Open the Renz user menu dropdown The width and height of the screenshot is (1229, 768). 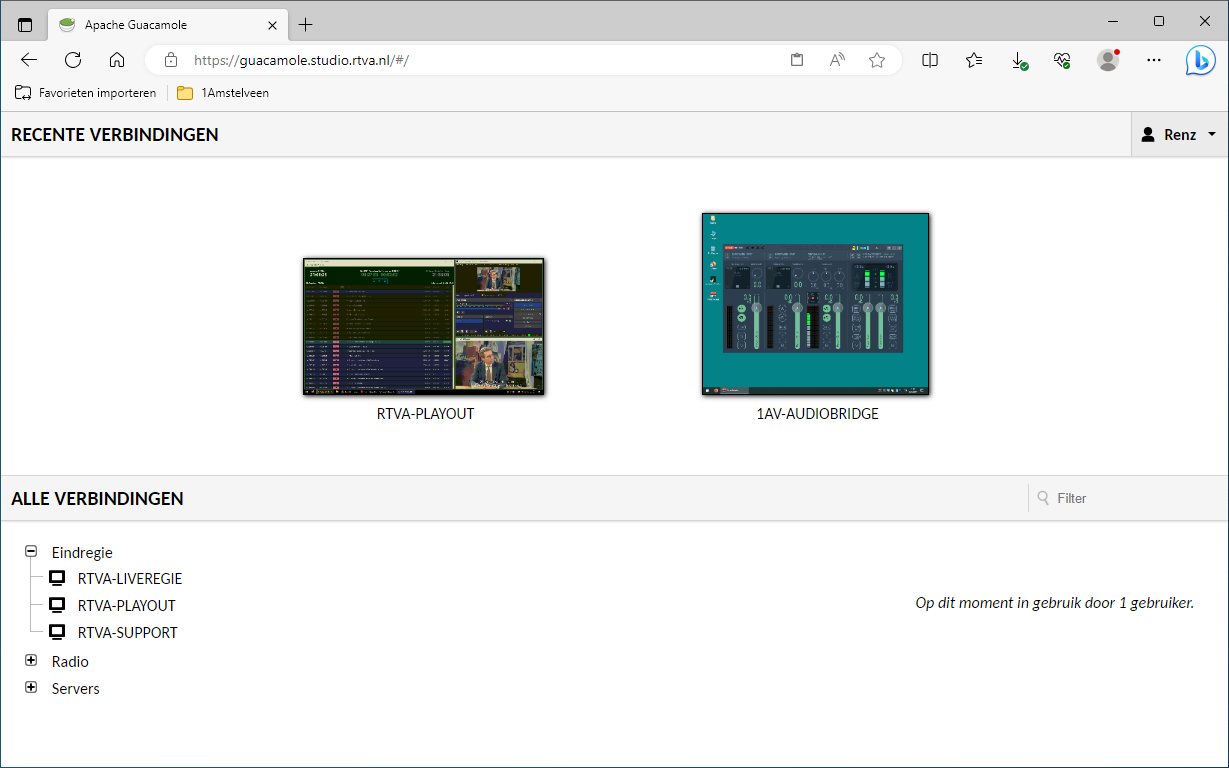[1179, 134]
